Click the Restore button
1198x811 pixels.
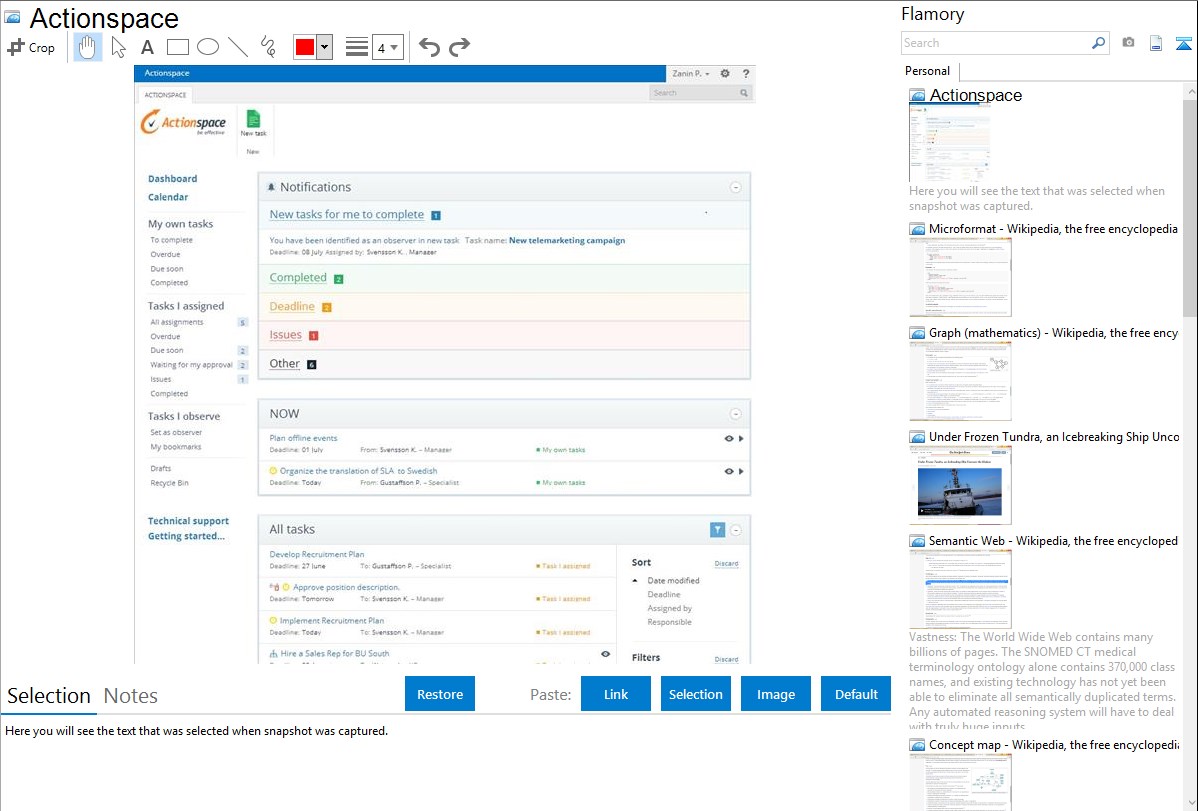tap(440, 694)
